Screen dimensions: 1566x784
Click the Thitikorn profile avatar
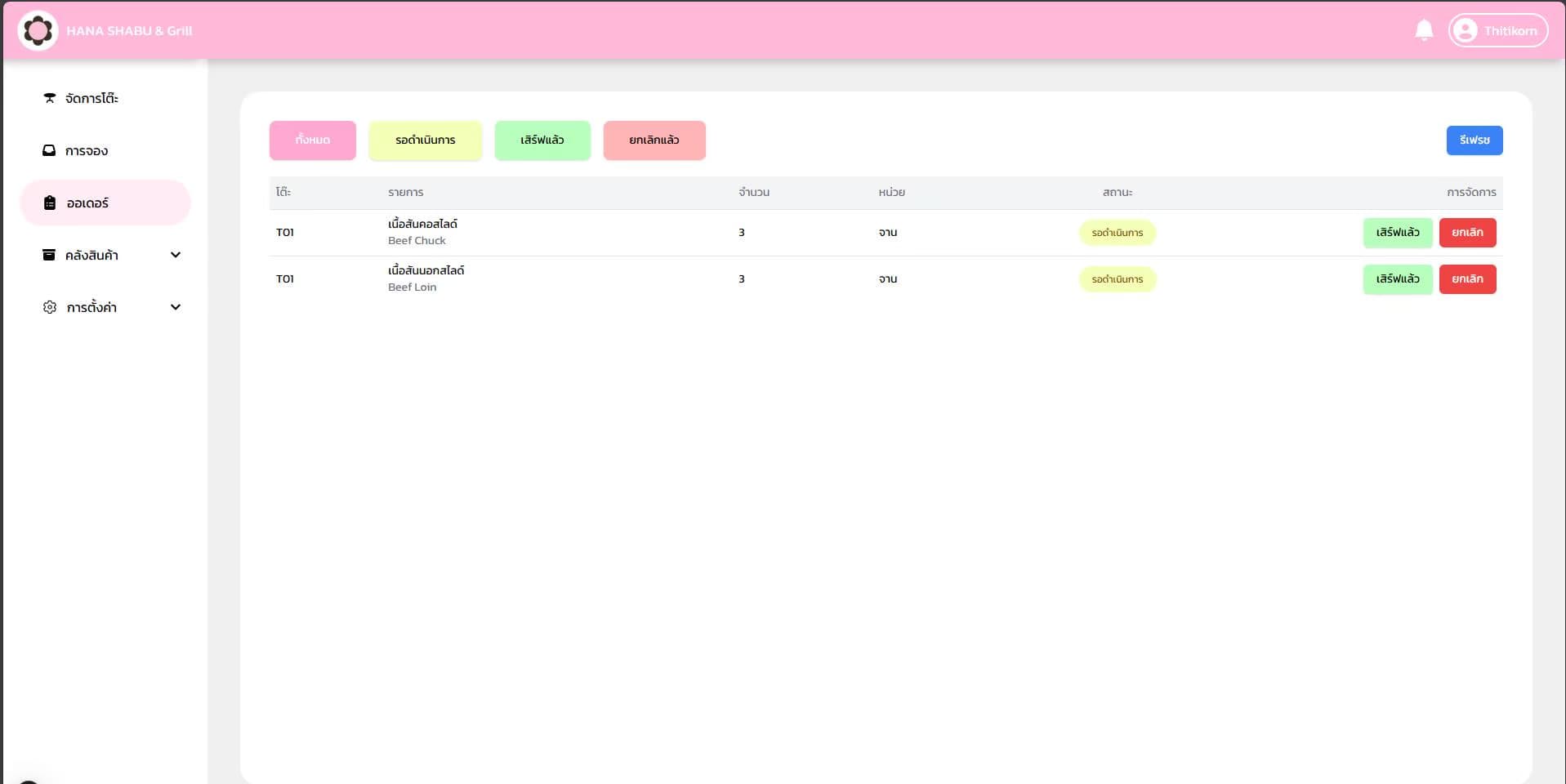point(1466,29)
